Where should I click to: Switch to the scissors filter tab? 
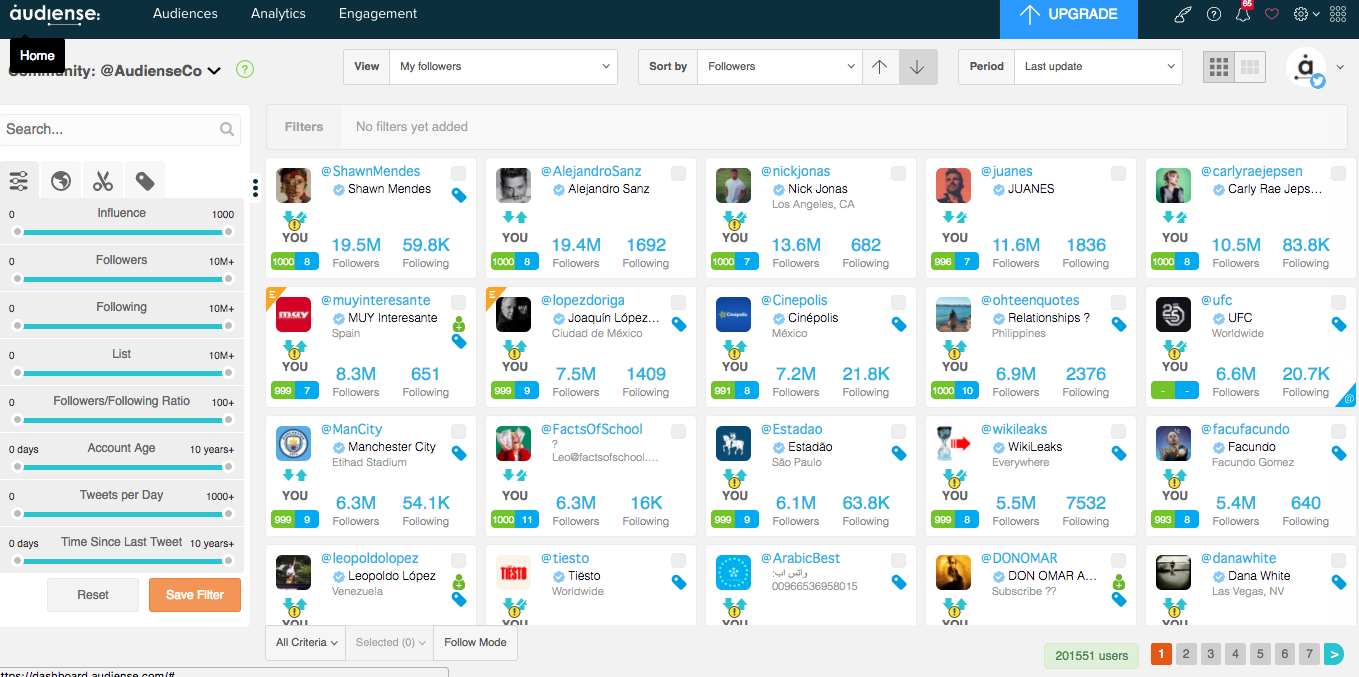coord(103,181)
